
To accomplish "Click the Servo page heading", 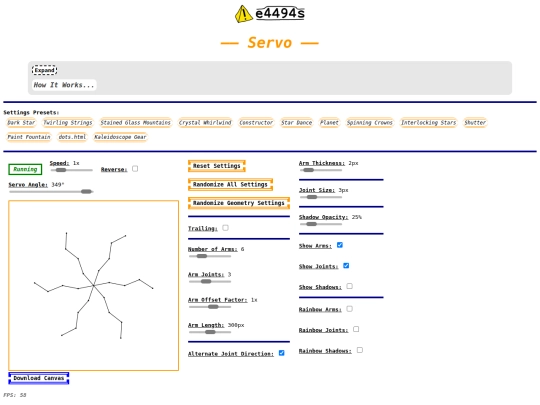I will (270, 43).
